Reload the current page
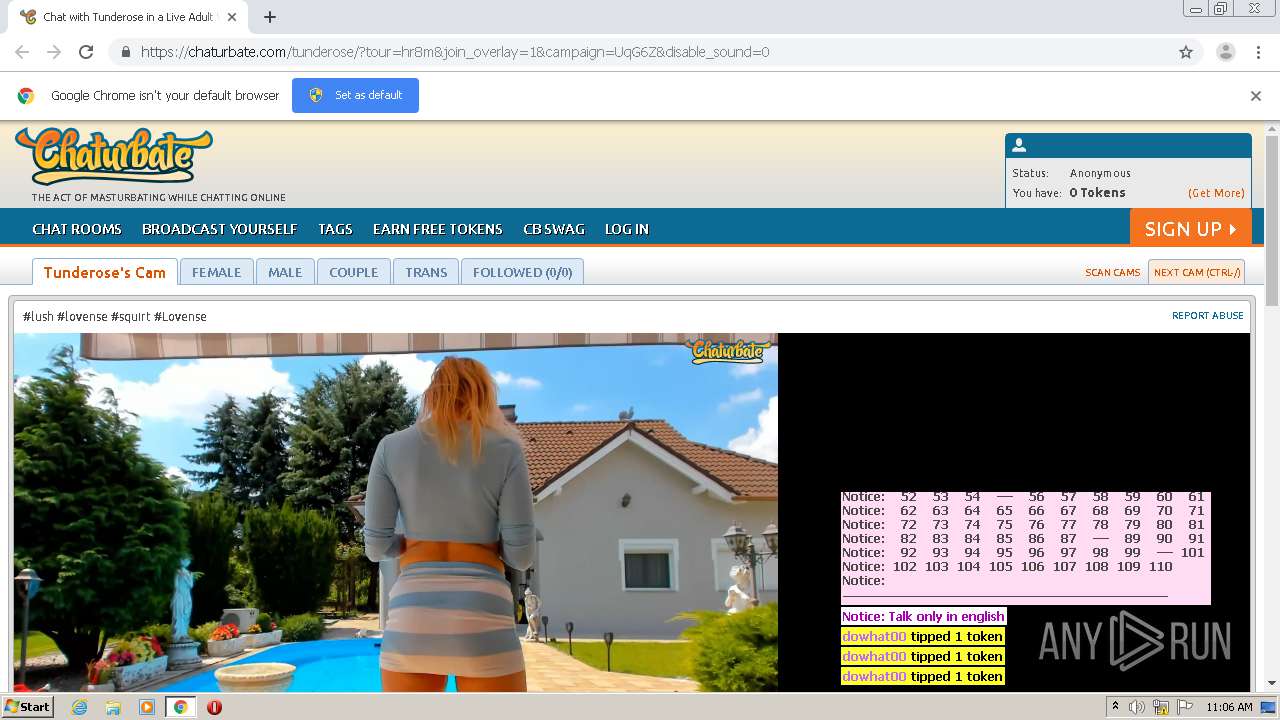 tap(86, 52)
